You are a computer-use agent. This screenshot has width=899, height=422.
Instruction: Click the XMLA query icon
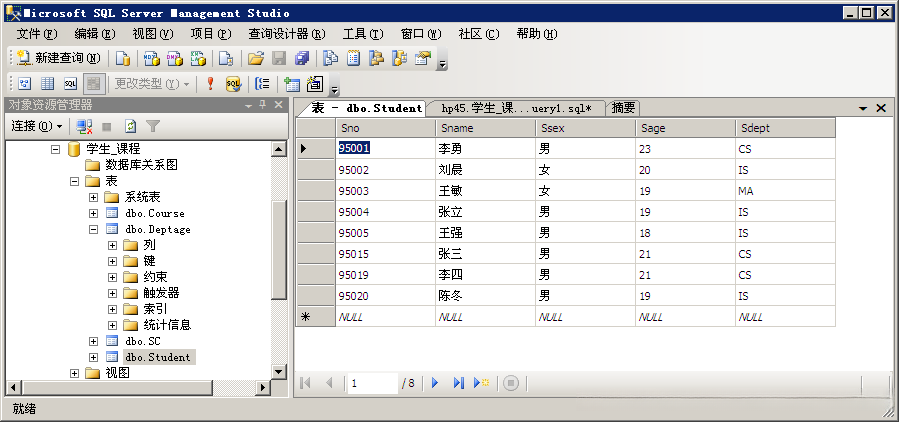(198, 58)
